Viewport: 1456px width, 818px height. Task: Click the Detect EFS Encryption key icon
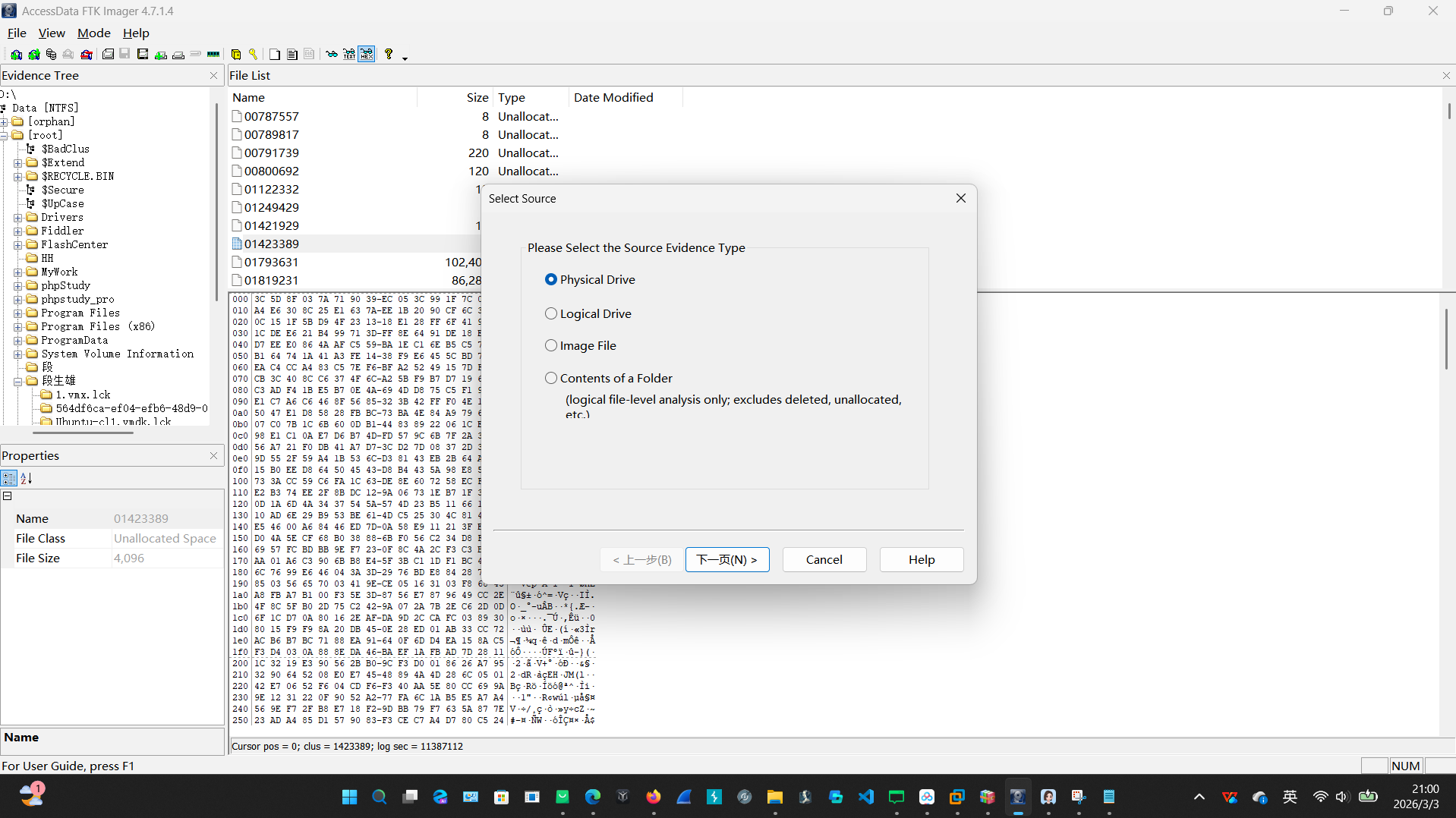pos(254,55)
